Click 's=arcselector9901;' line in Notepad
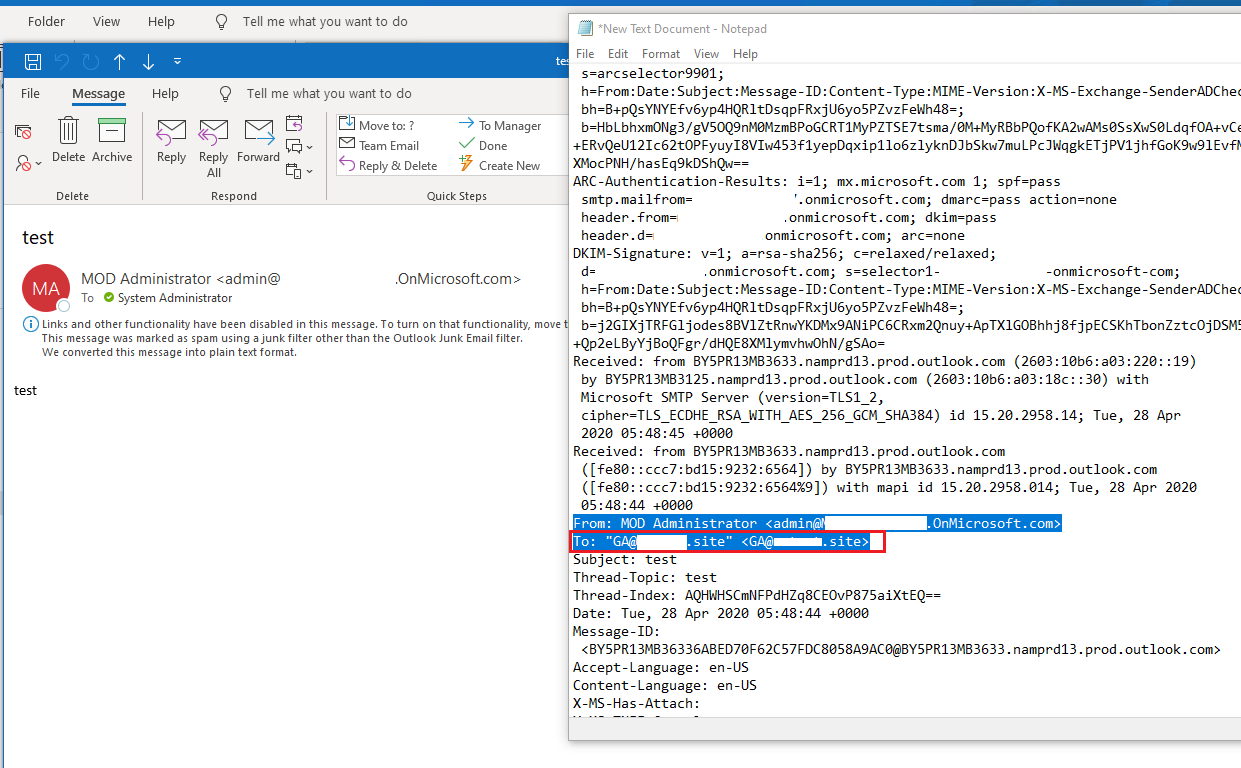Viewport: 1241px width, 768px height. [651, 73]
